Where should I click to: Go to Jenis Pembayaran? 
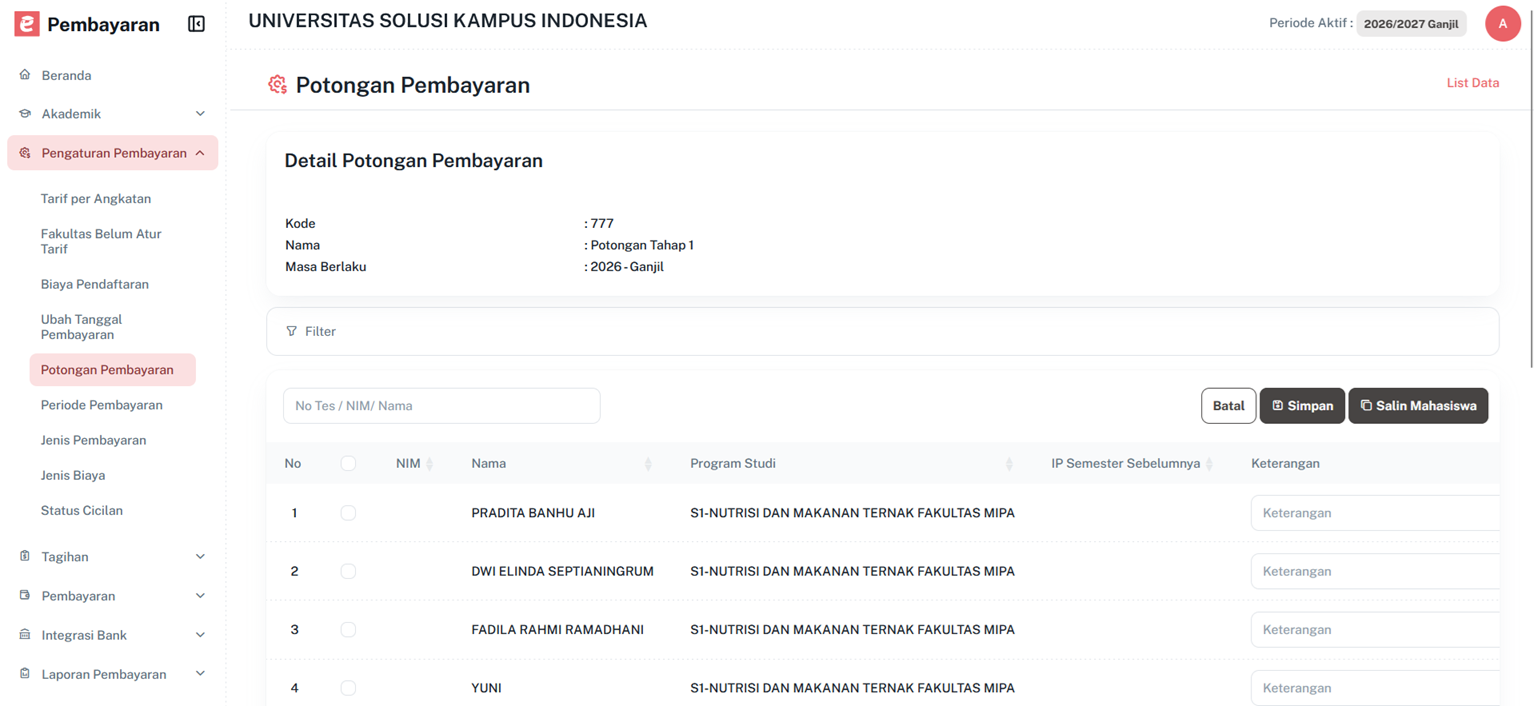94,440
